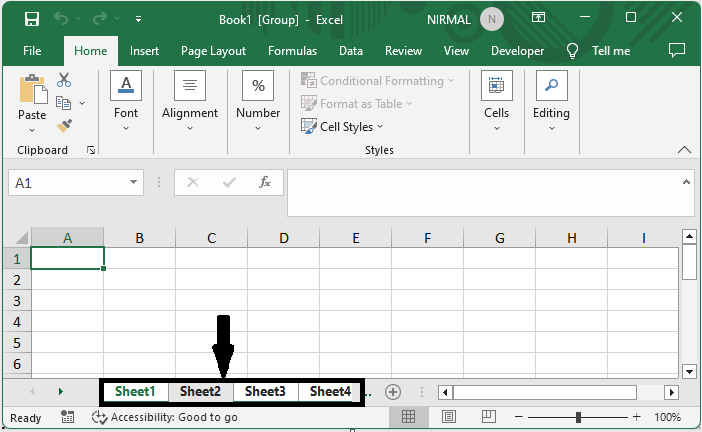Switch to the Review tab
This screenshot has height=432, width=702.
(x=403, y=51)
